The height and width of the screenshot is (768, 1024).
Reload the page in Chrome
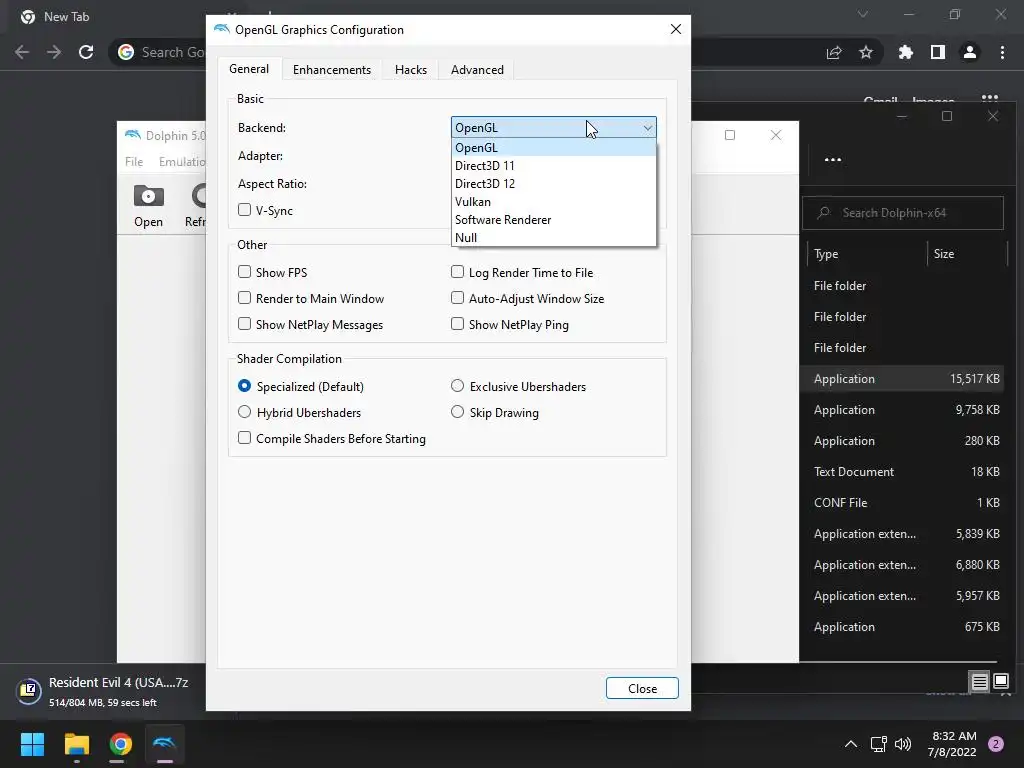[86, 52]
